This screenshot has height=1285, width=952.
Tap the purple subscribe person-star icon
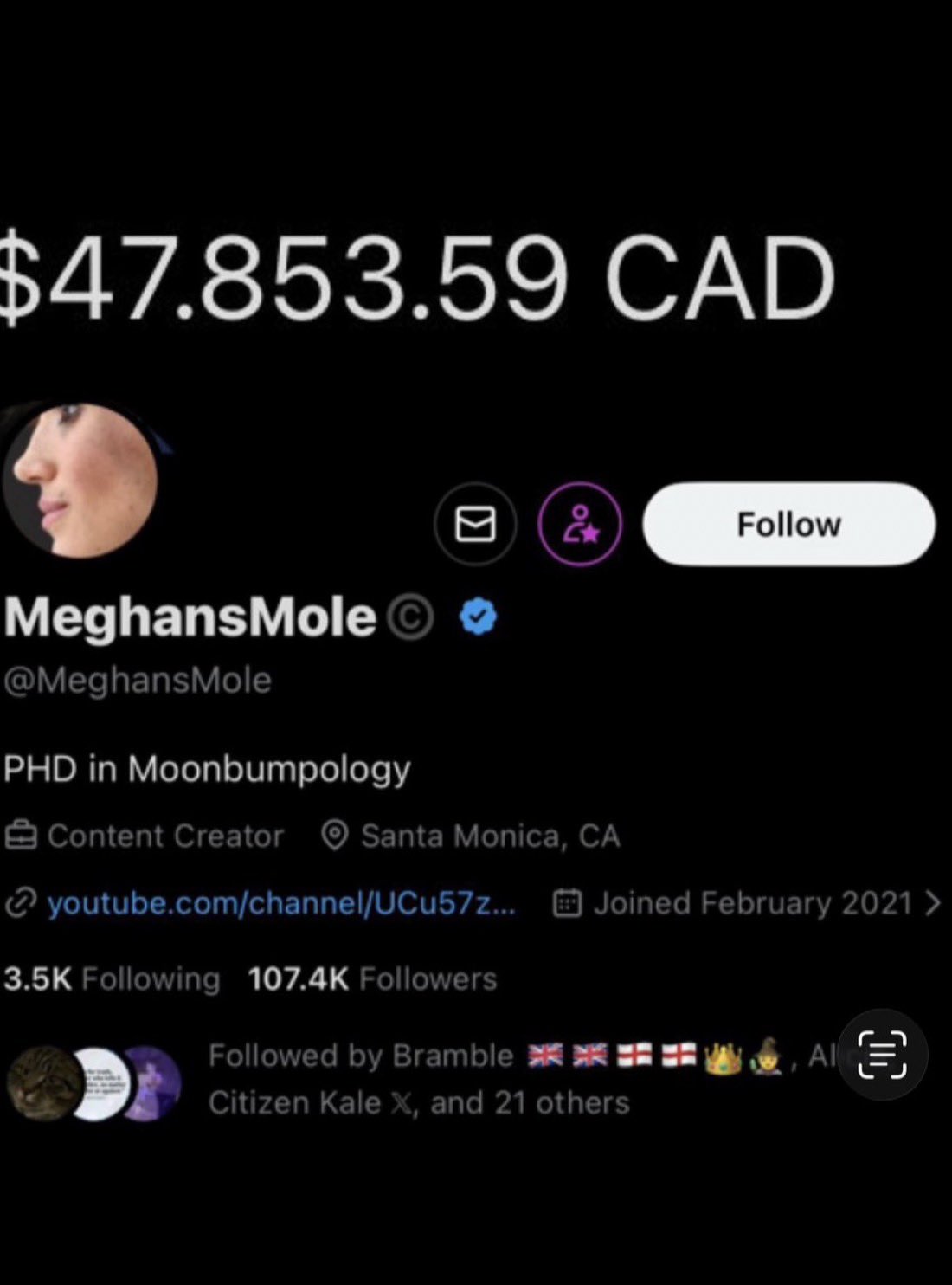580,524
